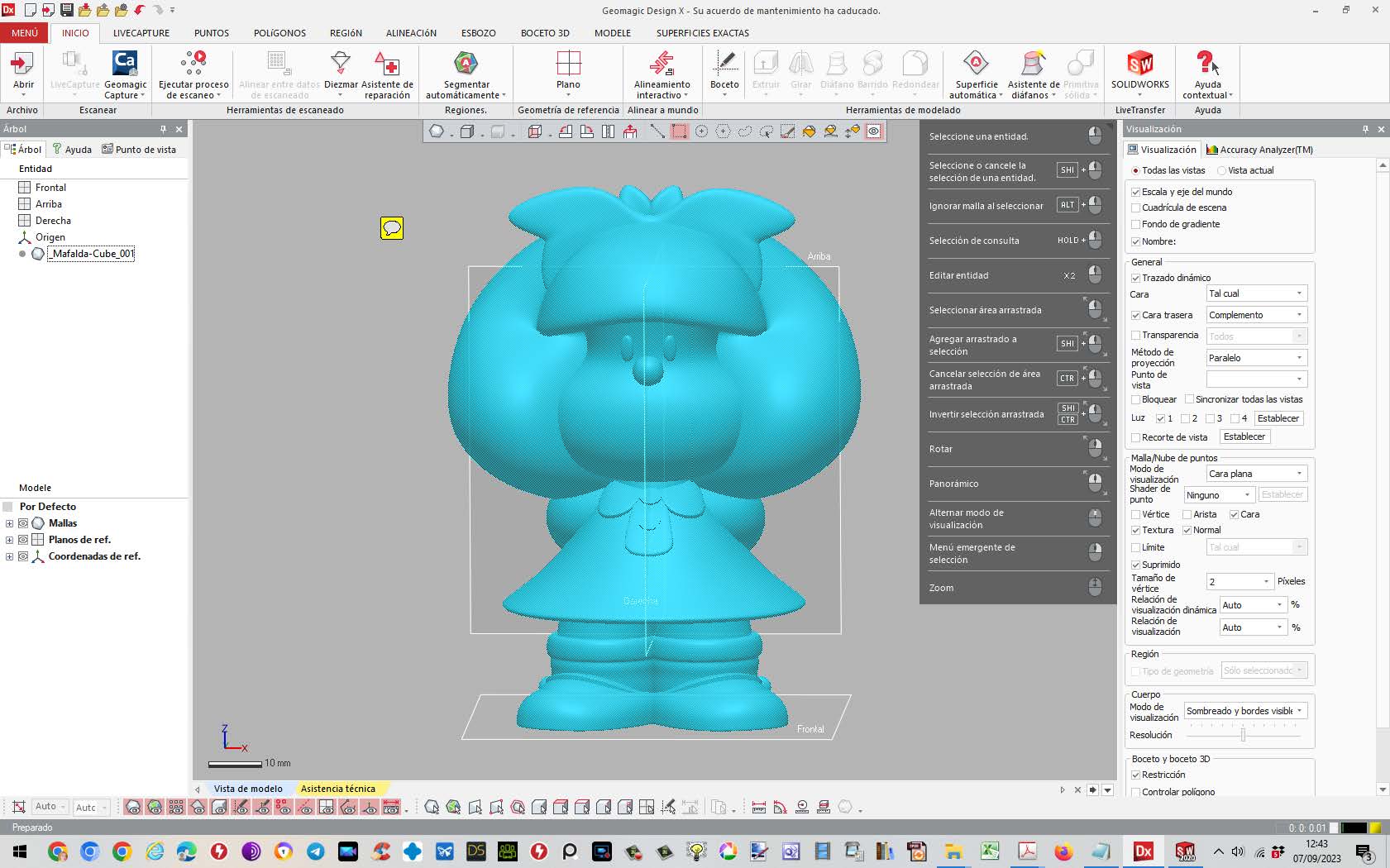Create a reference Plano
Viewport: 1390px width, 868px height.
(568, 74)
